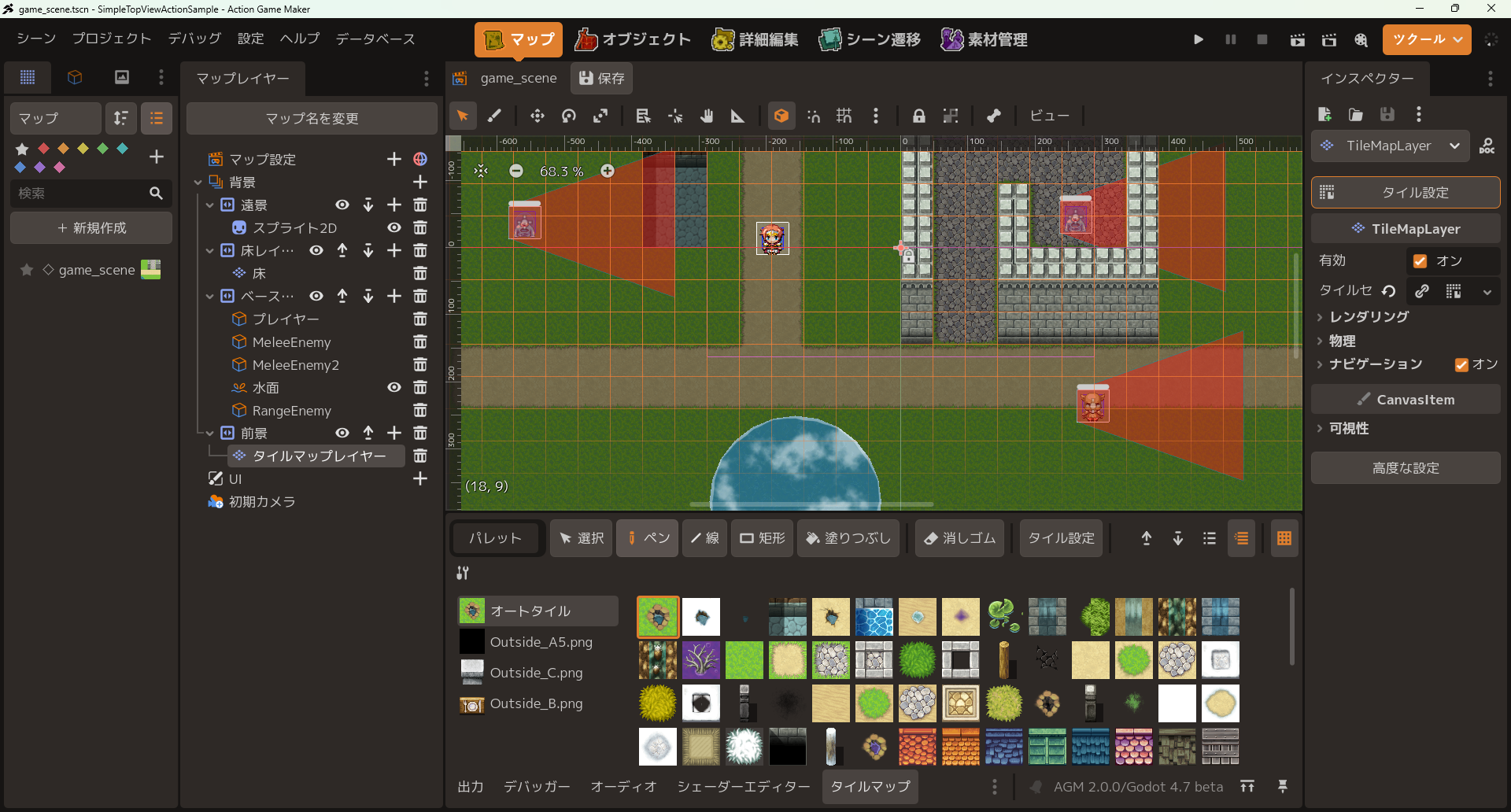Toggle the orange cube snap icon
This screenshot has height=812, width=1511.
pos(781,116)
